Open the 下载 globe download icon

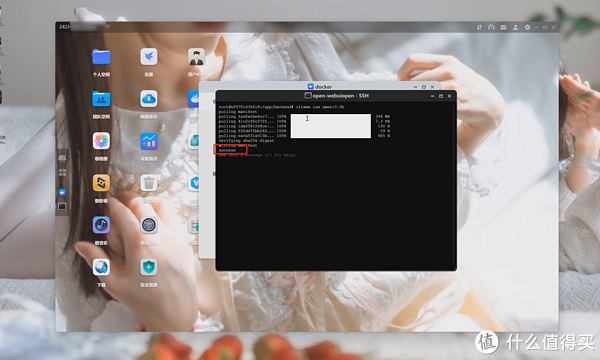(x=101, y=267)
